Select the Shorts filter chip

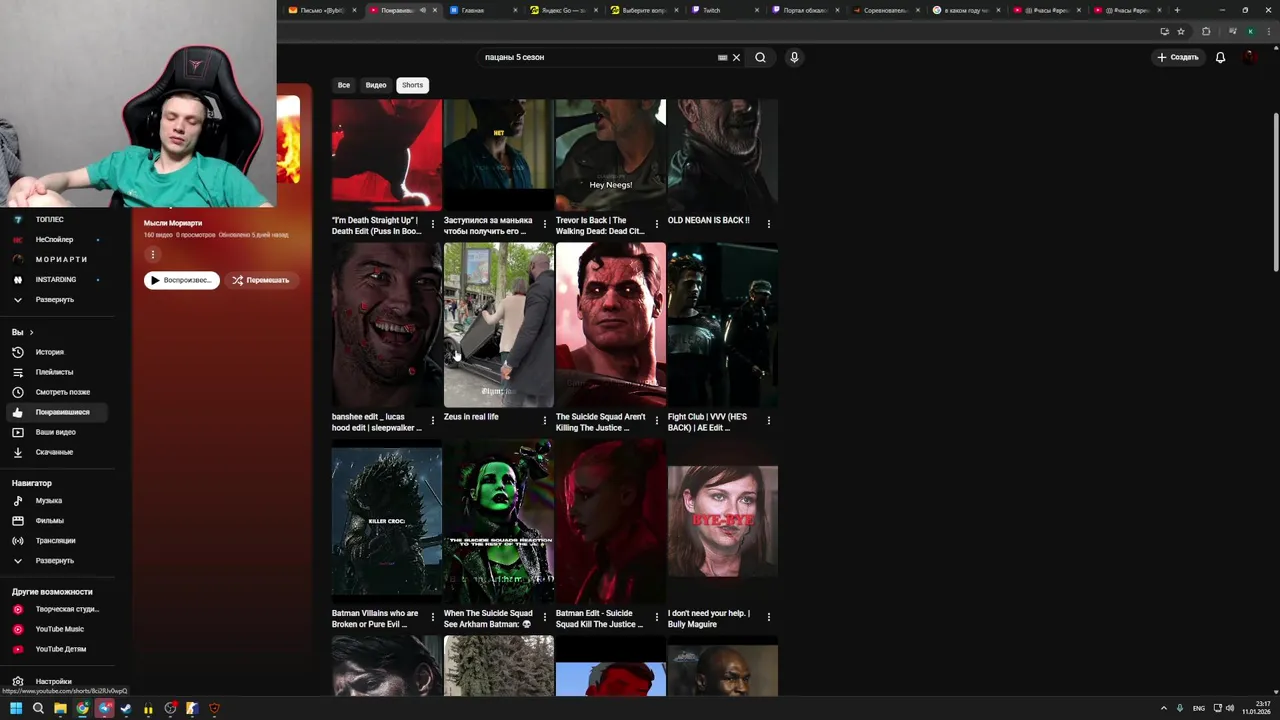pos(412,85)
